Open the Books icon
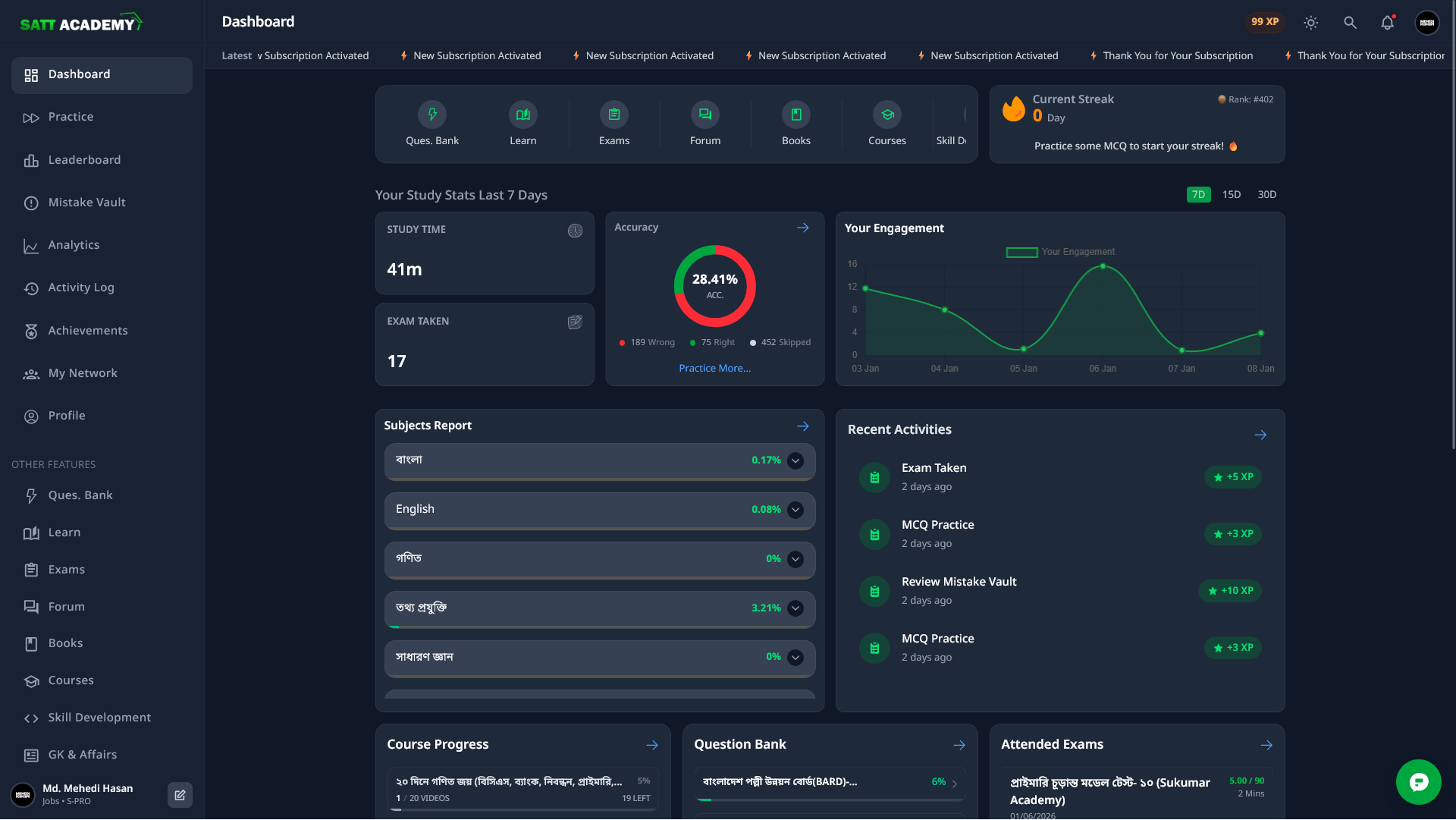Viewport: 1456px width, 820px height. pyautogui.click(x=796, y=115)
